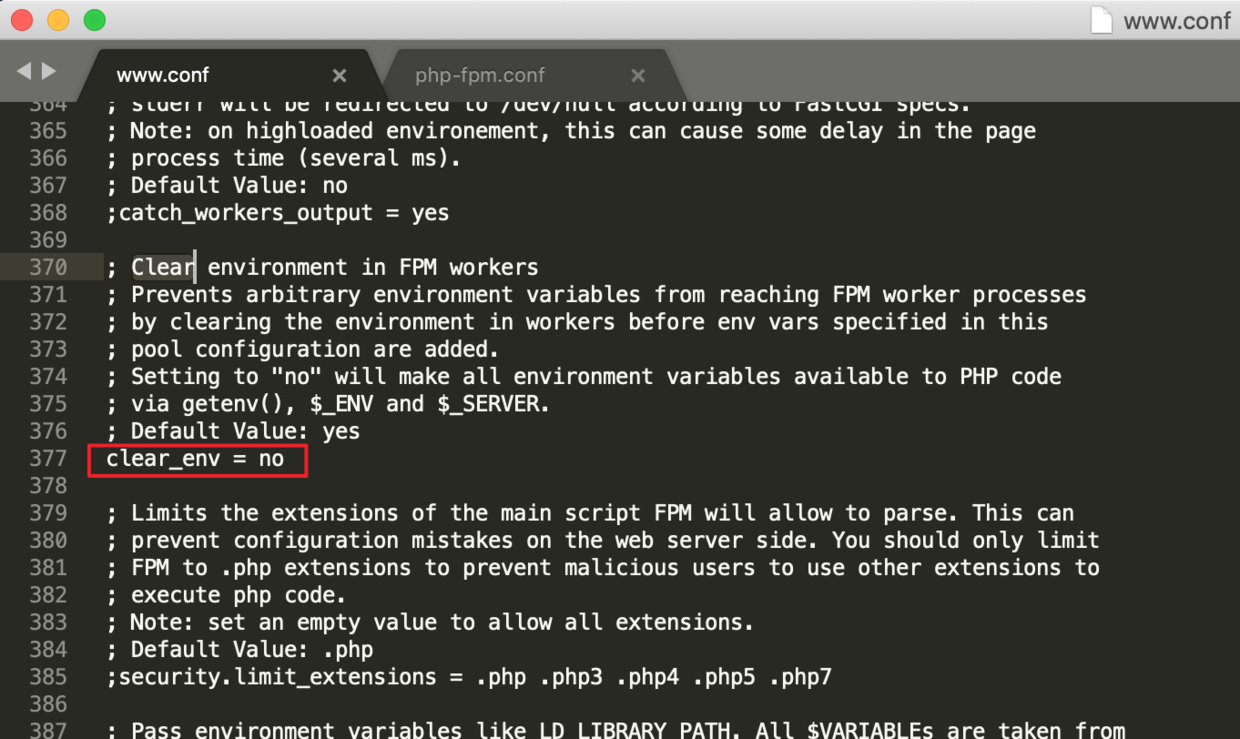
Task: Click inside the red-boxed clear_env setting
Action: pos(197,458)
